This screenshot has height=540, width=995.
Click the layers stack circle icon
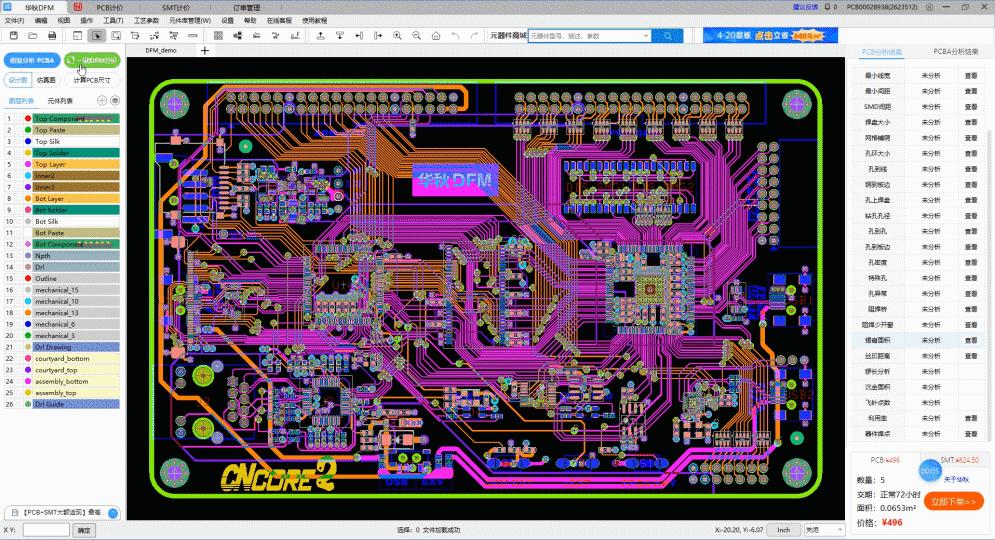pyautogui.click(x=115, y=100)
